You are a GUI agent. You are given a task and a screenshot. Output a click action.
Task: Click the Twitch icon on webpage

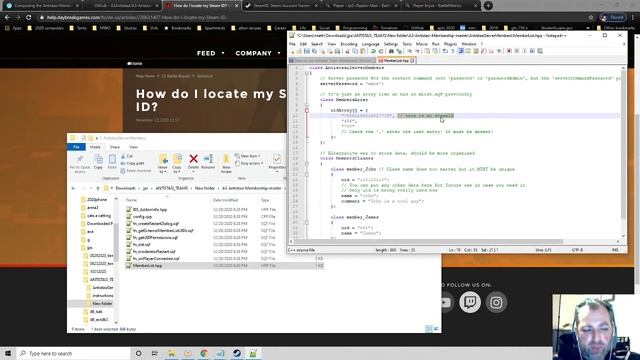470,302
